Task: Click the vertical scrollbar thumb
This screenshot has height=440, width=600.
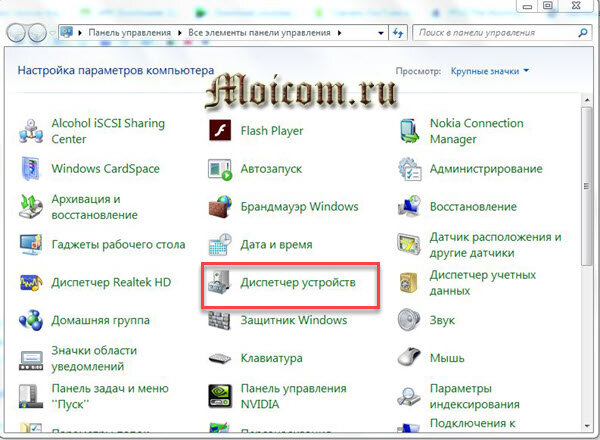Action: [587, 186]
